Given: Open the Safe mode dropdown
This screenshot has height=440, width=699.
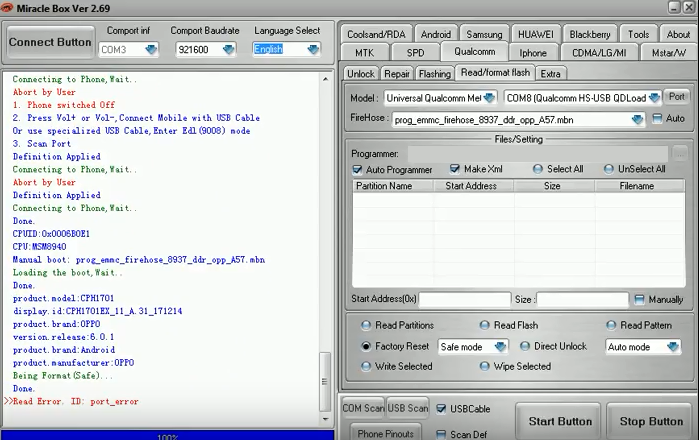Looking at the screenshot, I should click(x=500, y=346).
